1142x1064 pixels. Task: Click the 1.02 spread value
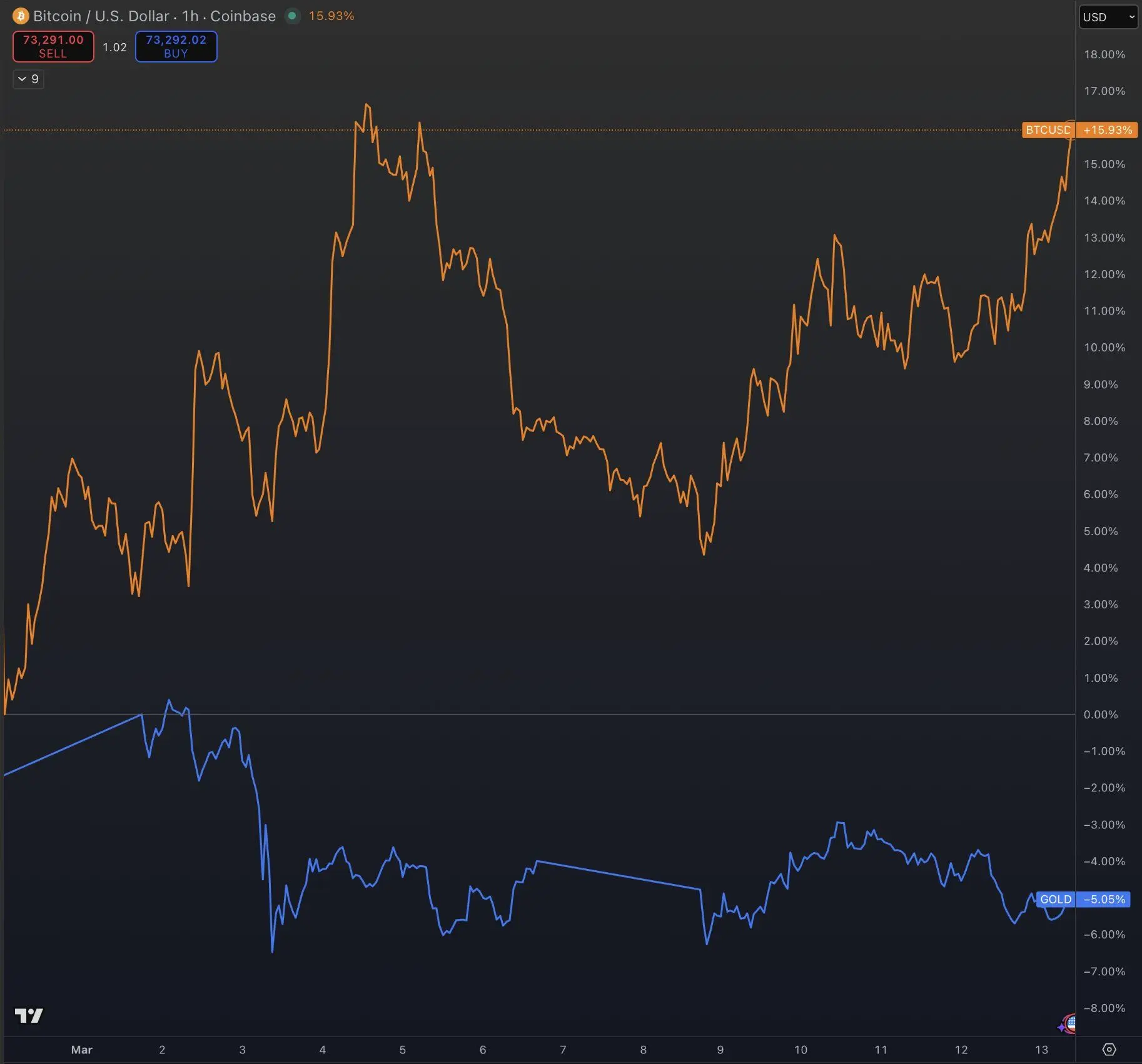pyautogui.click(x=114, y=48)
